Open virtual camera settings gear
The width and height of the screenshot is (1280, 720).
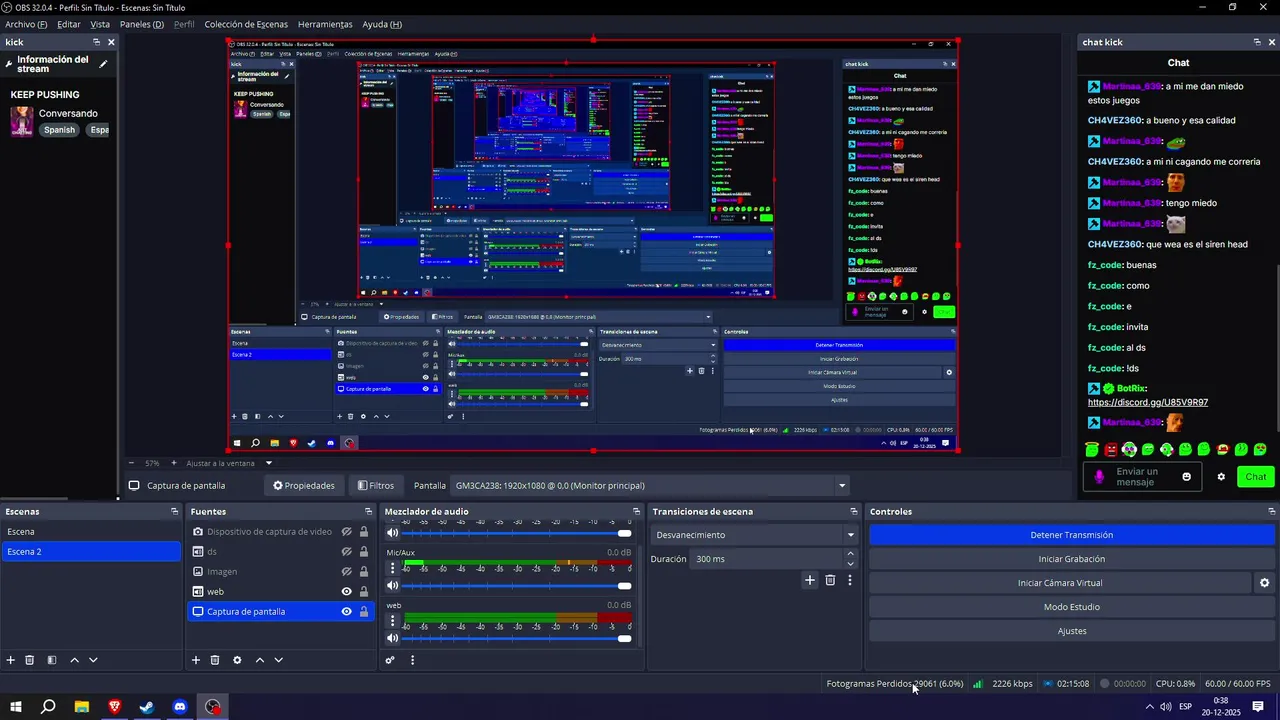click(x=1264, y=583)
